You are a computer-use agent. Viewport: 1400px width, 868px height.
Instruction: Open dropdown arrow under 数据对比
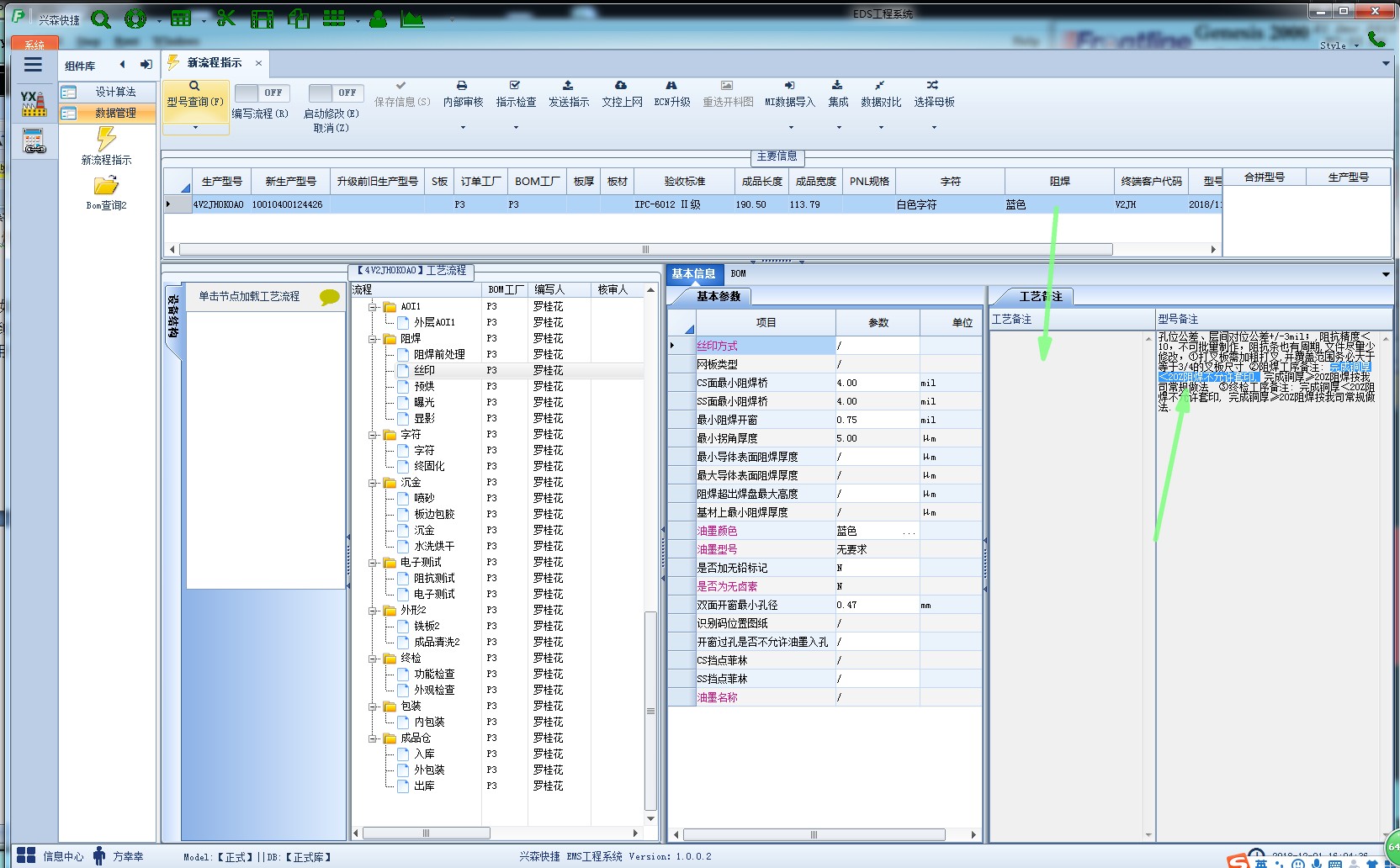(x=881, y=128)
